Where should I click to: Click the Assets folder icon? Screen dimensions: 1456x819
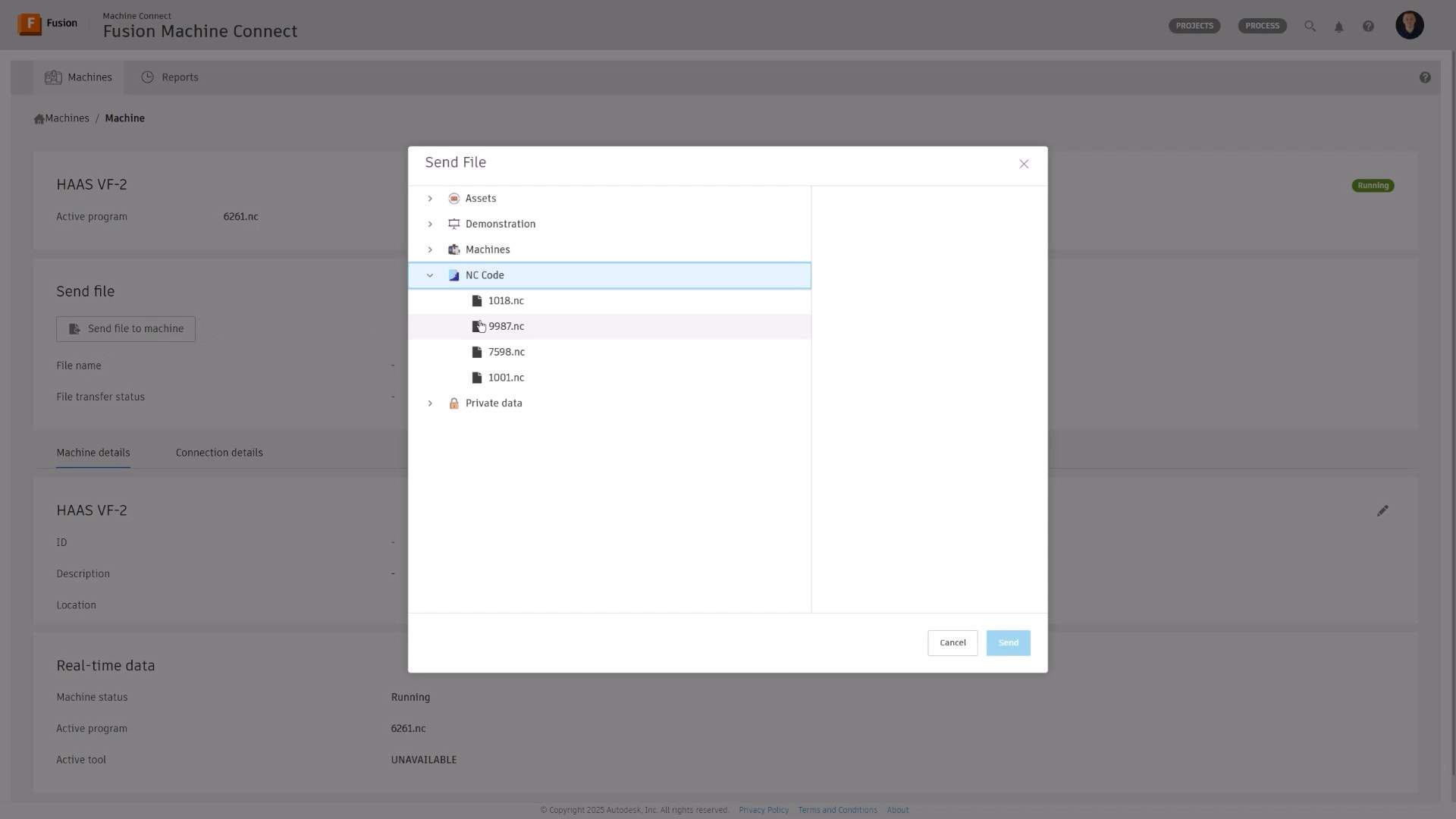(453, 199)
